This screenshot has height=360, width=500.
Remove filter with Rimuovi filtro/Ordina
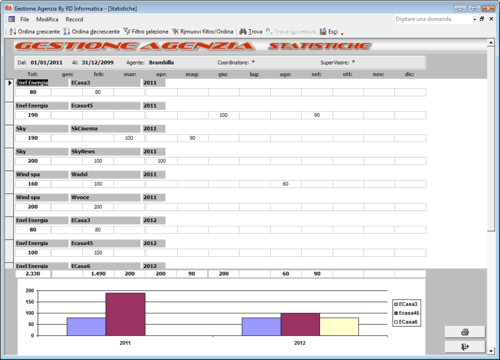click(203, 32)
